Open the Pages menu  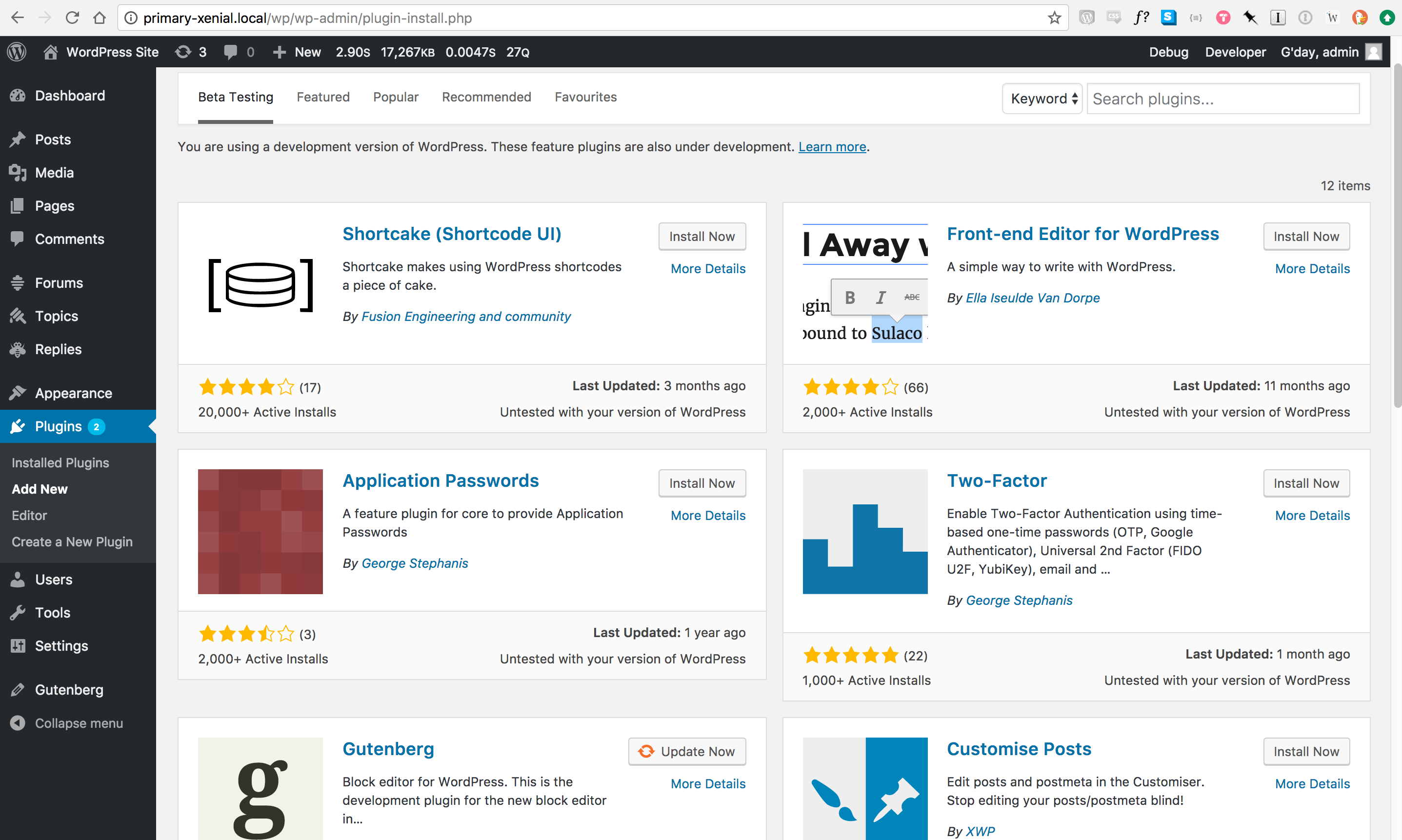(x=78, y=205)
